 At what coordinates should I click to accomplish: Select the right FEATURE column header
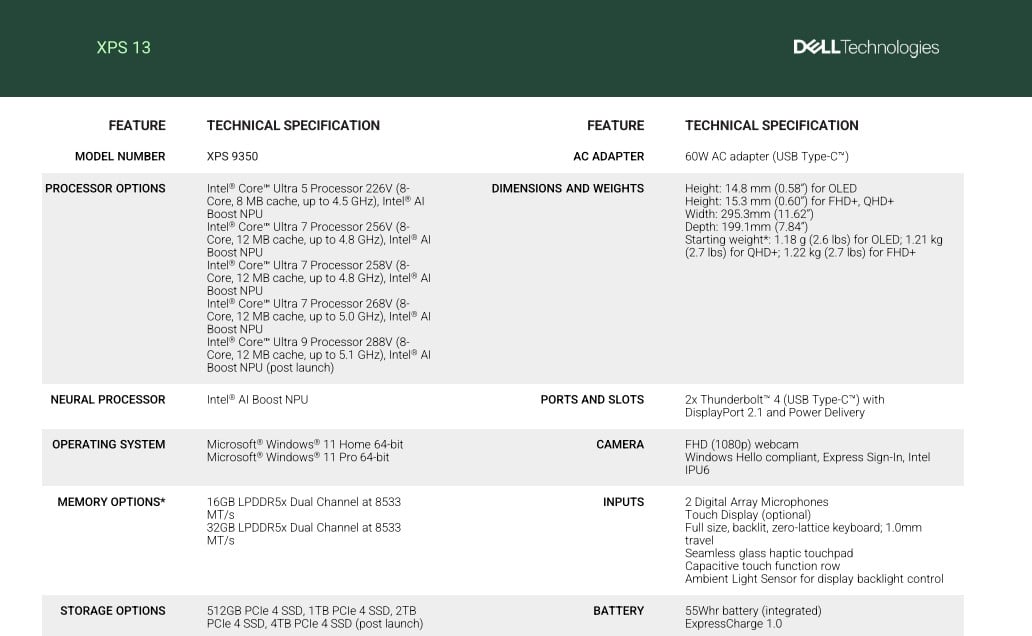click(x=615, y=125)
